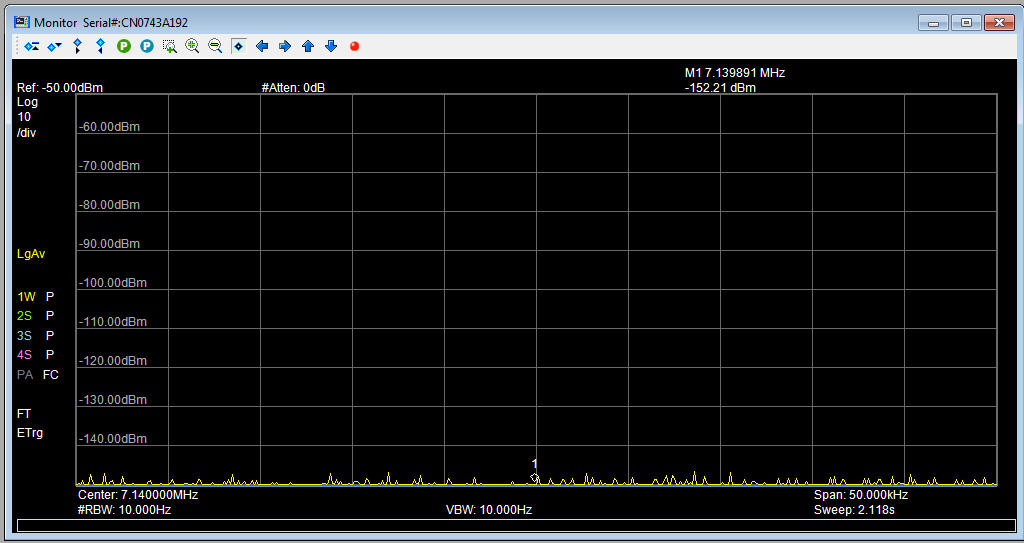Click marker icon with right-pointing triangle
The image size is (1024, 543).
pos(77,46)
